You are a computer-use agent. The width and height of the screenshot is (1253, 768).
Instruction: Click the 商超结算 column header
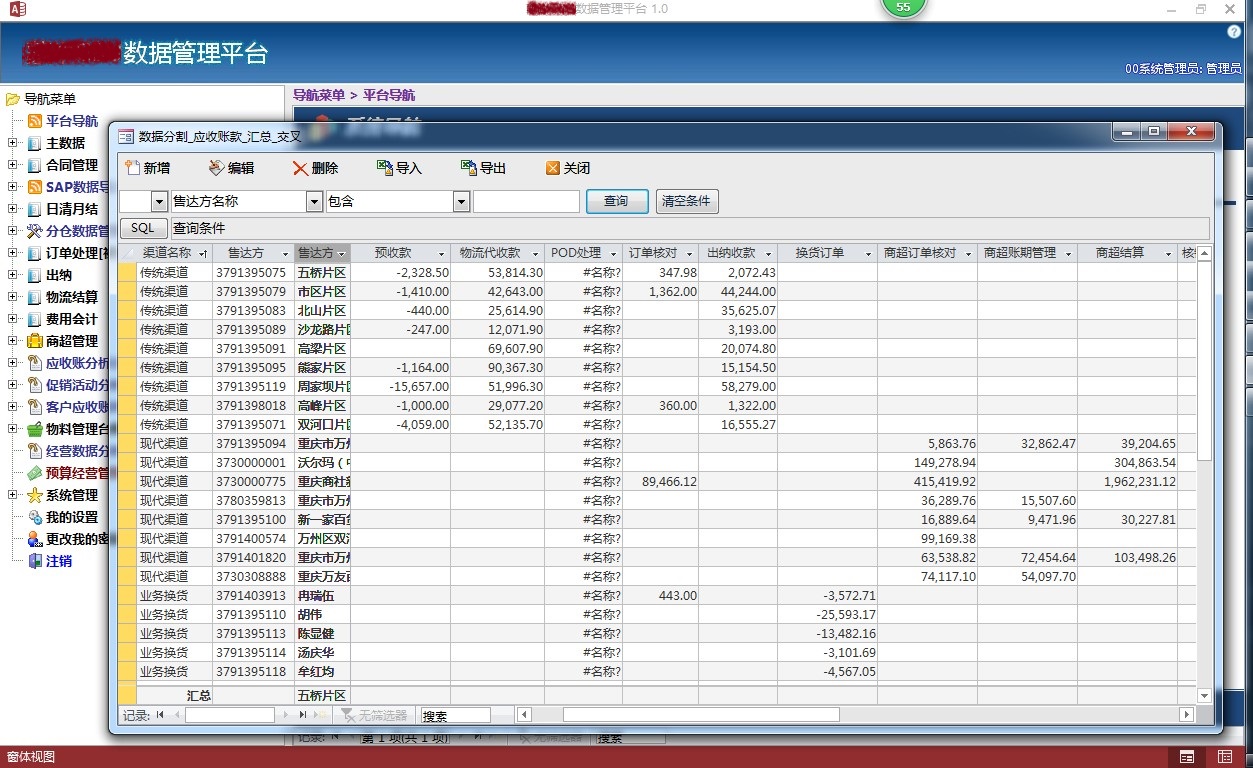click(1127, 253)
